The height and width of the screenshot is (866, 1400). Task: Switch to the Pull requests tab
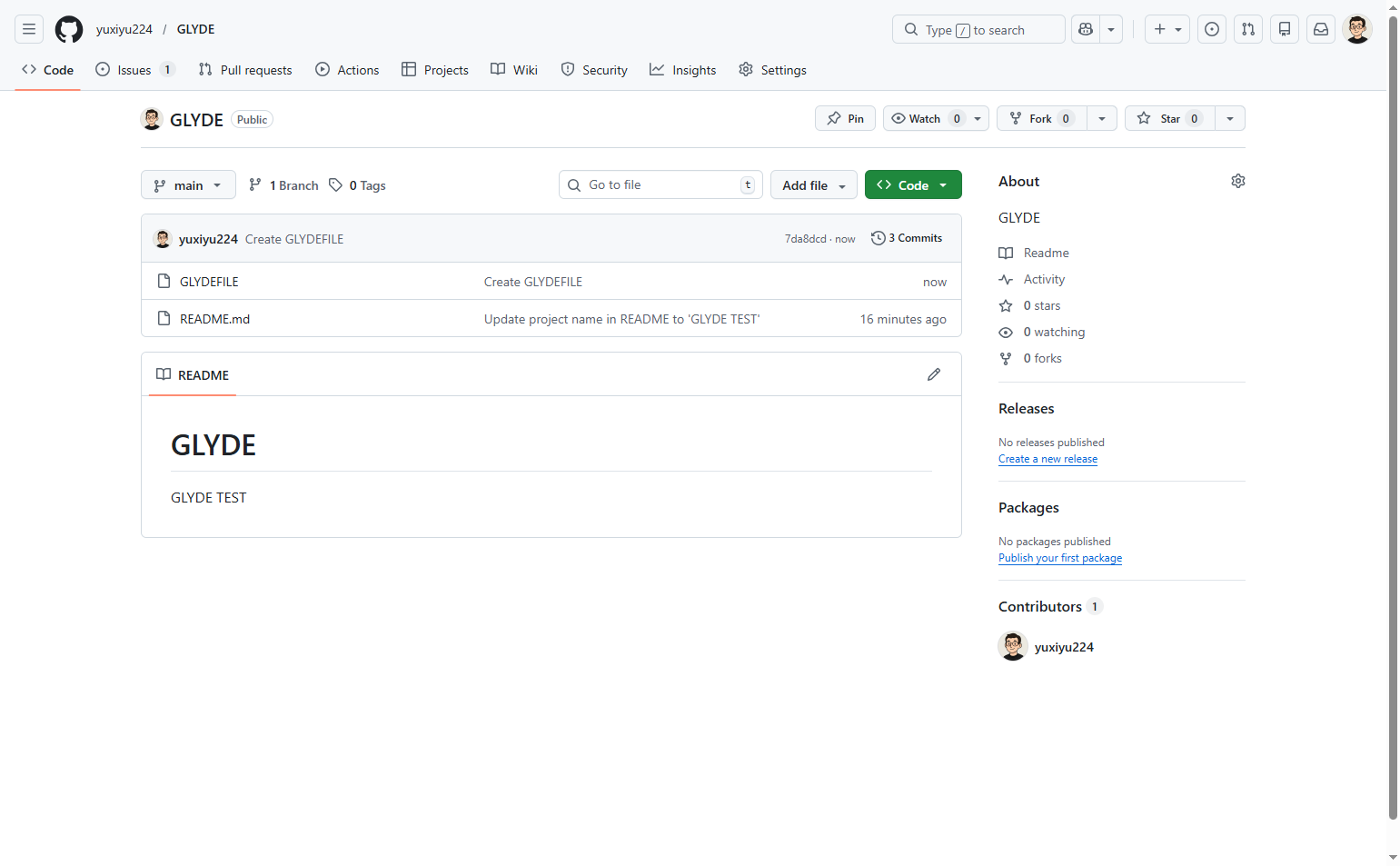coord(245,70)
